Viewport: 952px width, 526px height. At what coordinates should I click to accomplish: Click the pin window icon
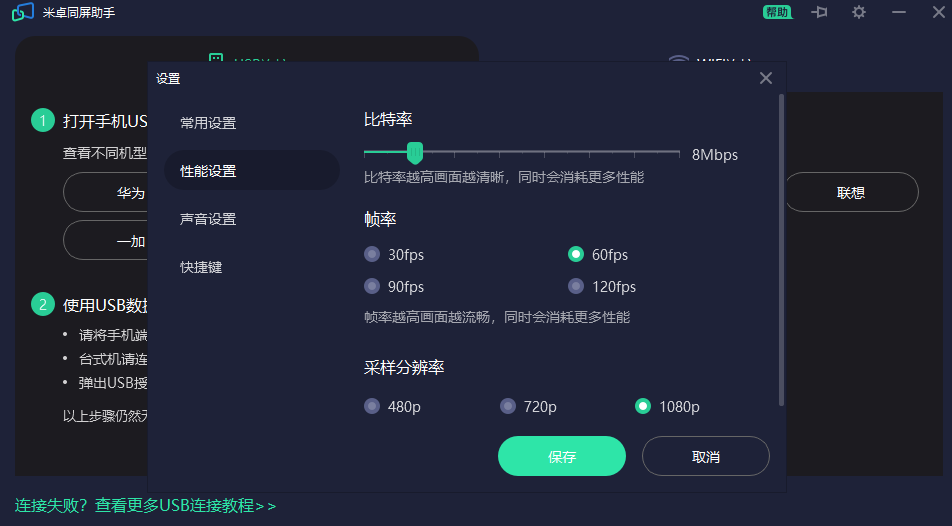point(820,12)
